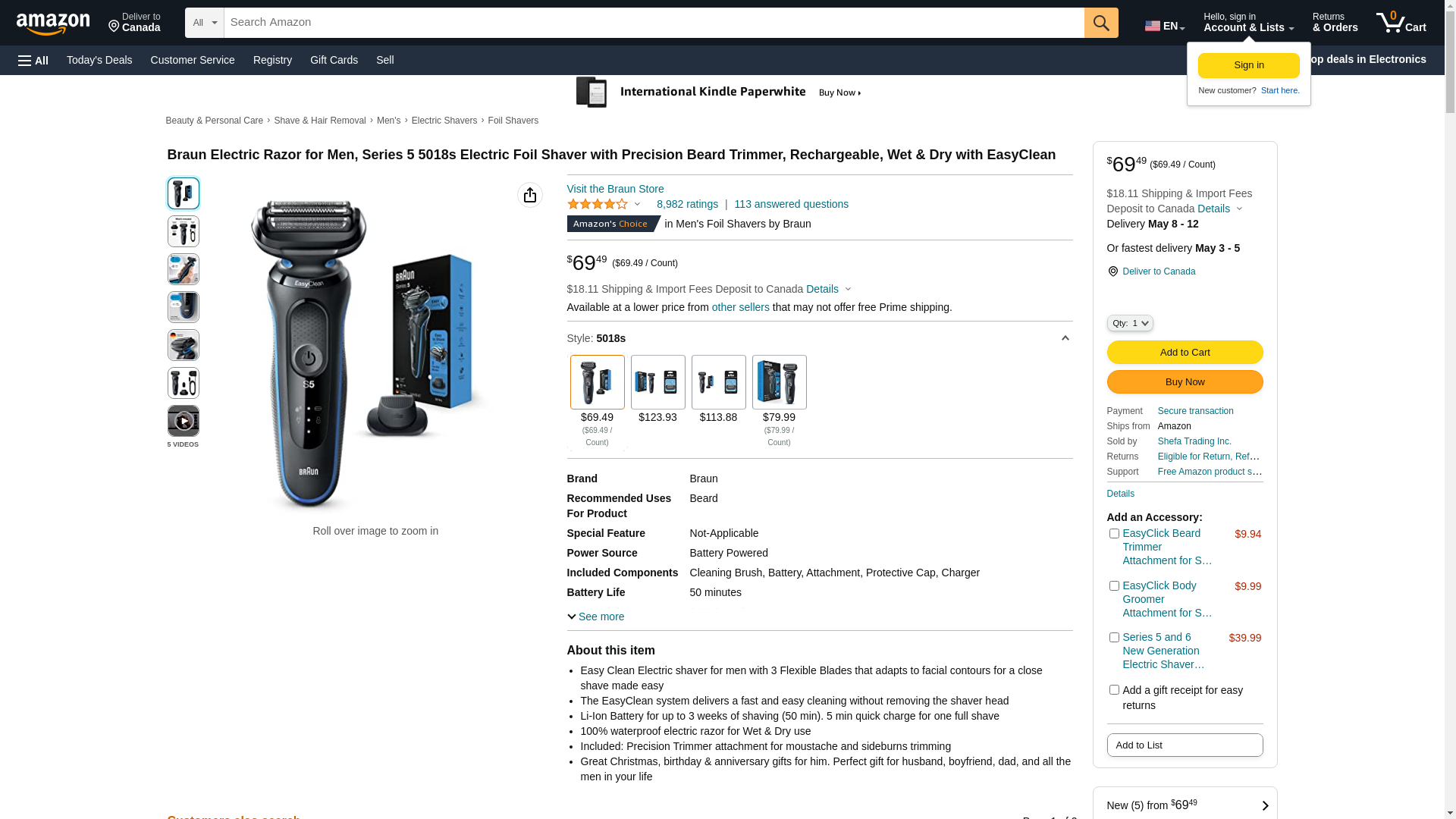The width and height of the screenshot is (1456, 819).
Task: Click the Deliver to Canada location icon
Action: pos(1112,271)
